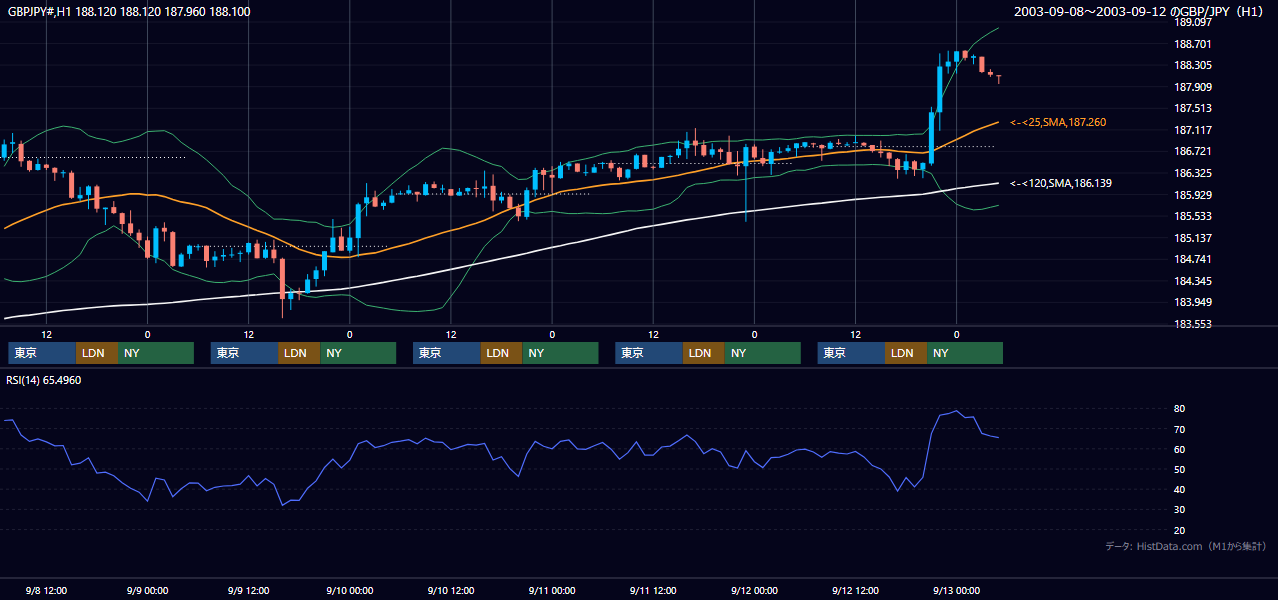
Task: Click price axis value 183.949
Action: tap(1193, 302)
